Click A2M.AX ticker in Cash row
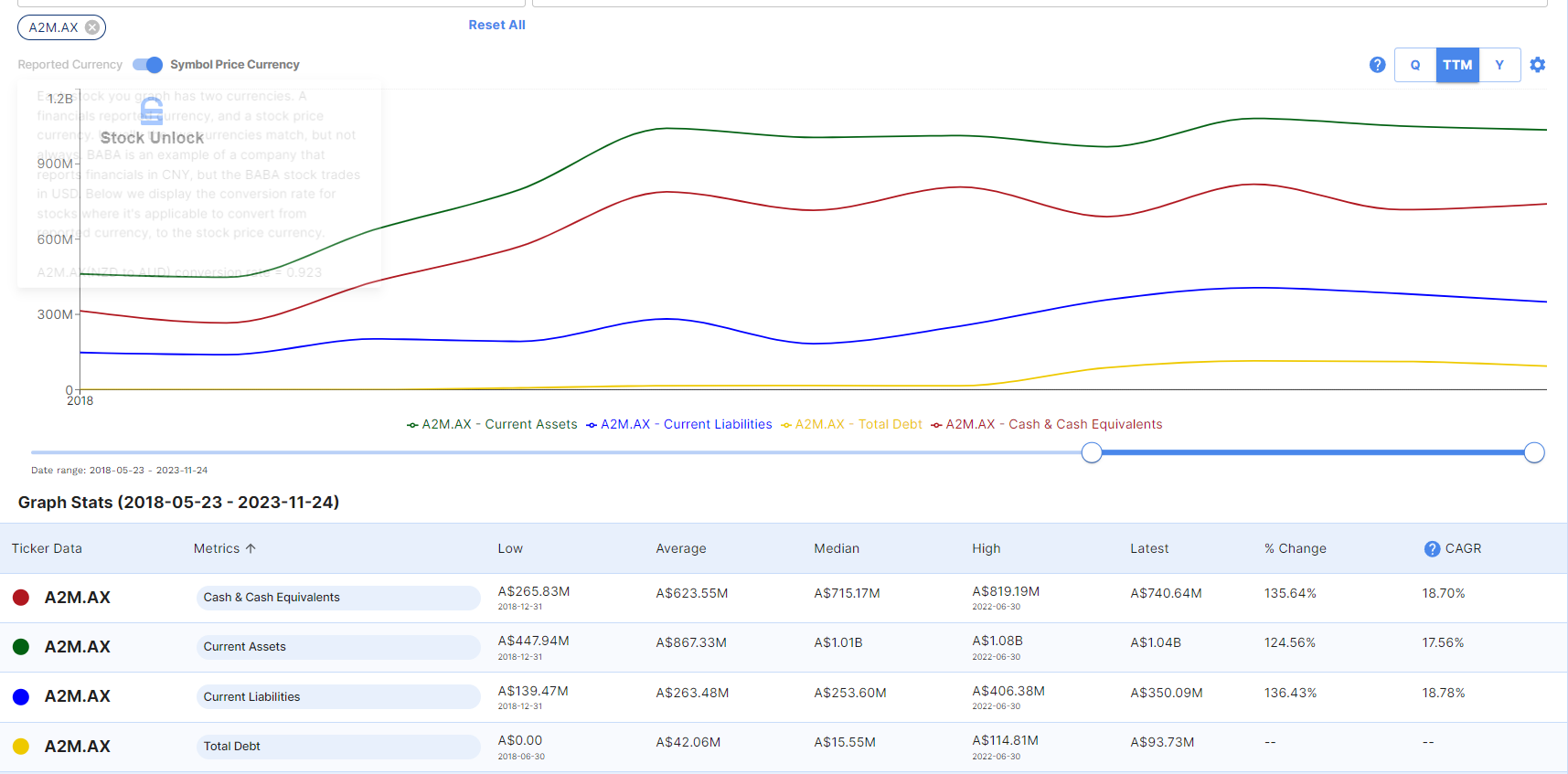The height and width of the screenshot is (774, 1568). [78, 598]
